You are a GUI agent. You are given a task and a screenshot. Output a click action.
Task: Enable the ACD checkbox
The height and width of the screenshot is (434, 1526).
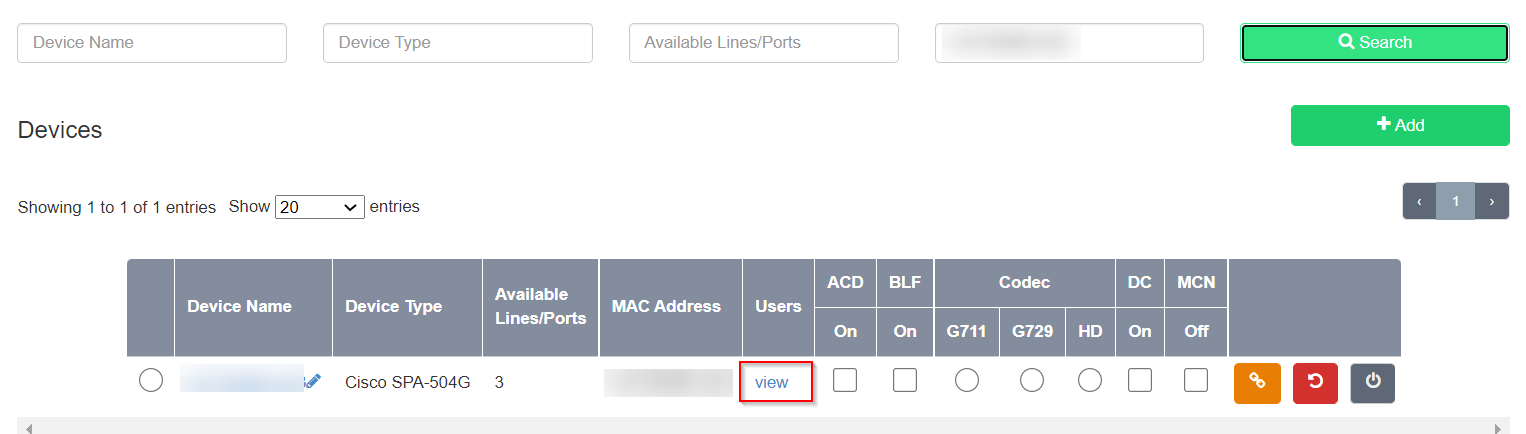[845, 380]
